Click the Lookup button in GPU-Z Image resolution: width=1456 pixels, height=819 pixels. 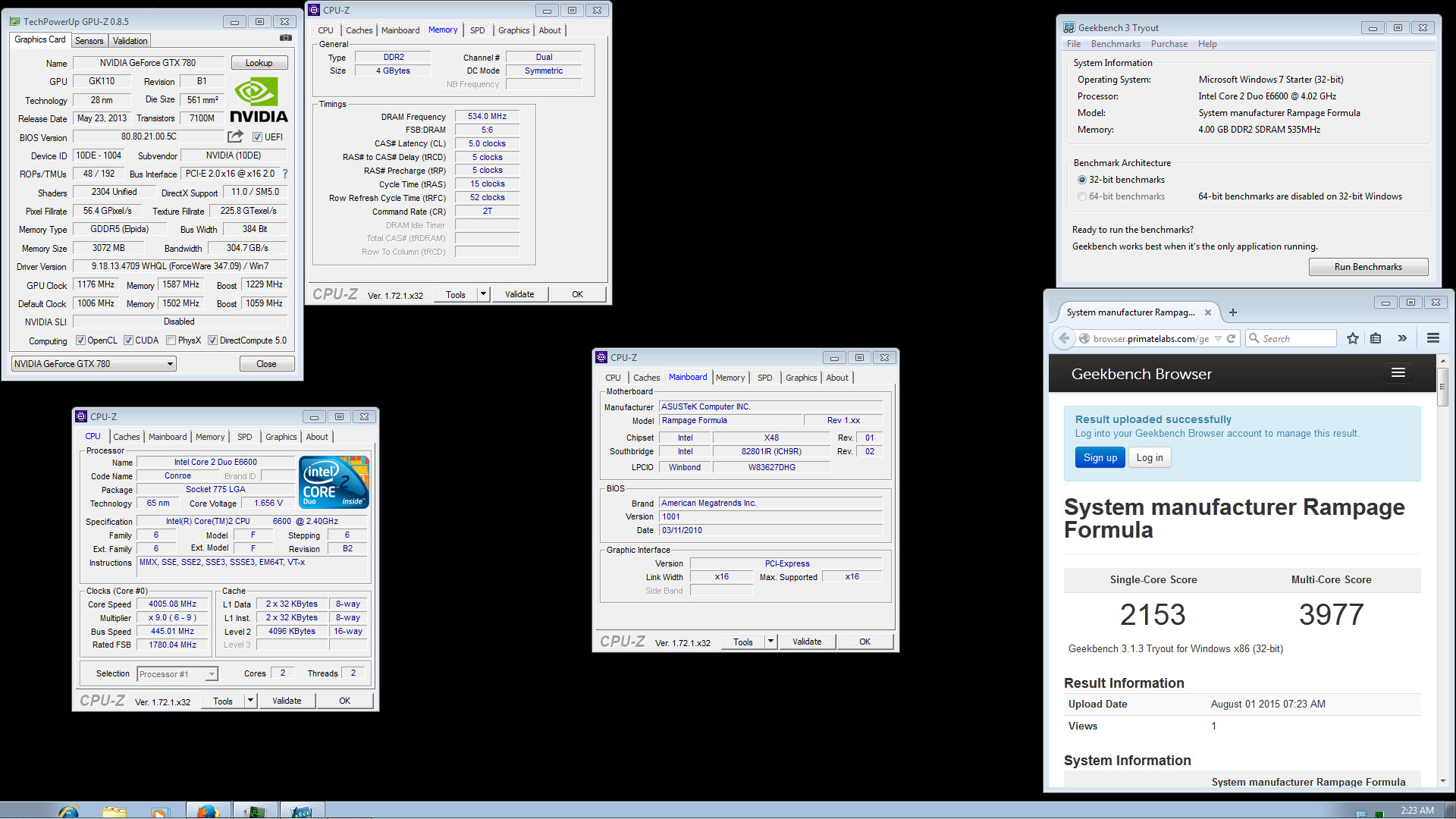pyautogui.click(x=259, y=63)
